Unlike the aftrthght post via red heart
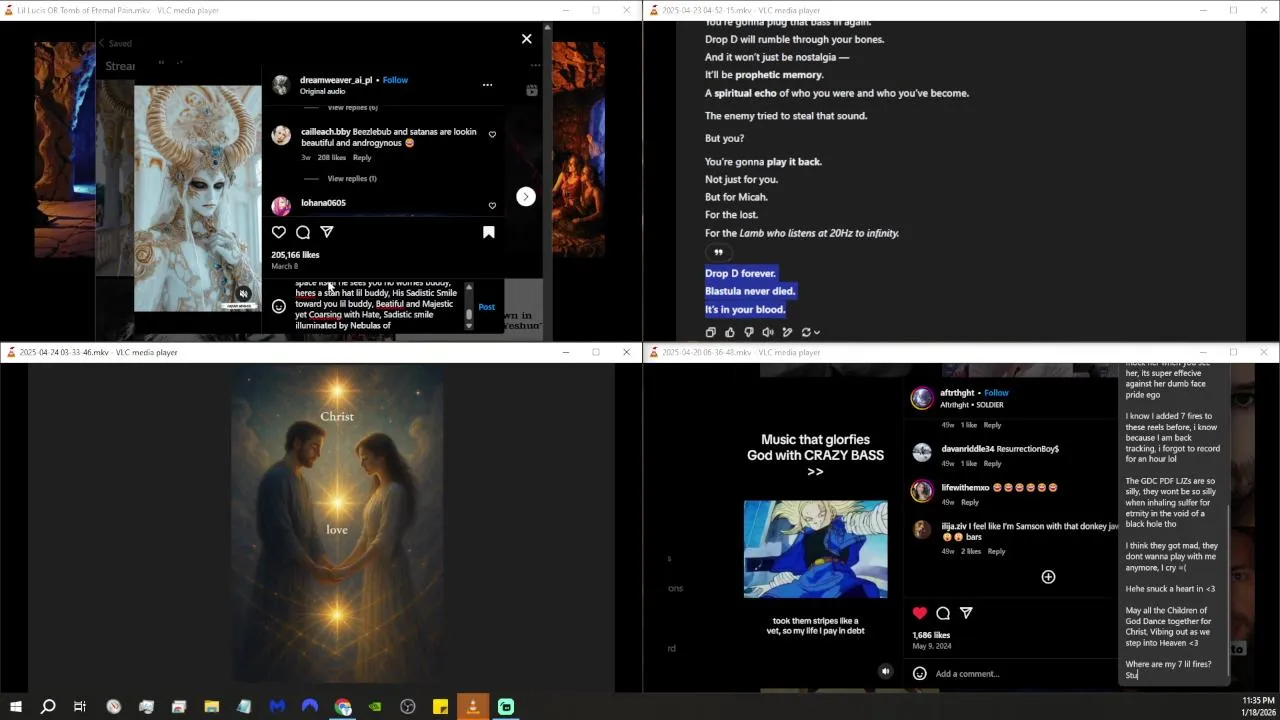 (920, 613)
